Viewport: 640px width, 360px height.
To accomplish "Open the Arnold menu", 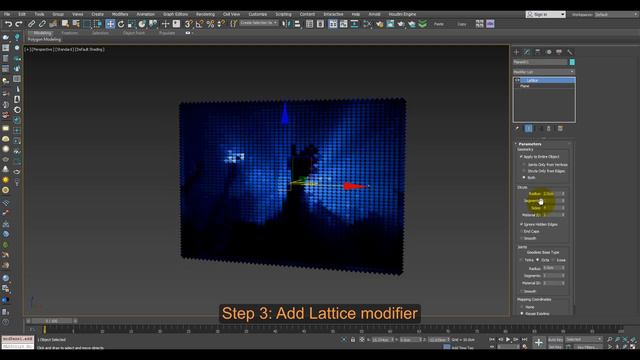I will (x=374, y=14).
